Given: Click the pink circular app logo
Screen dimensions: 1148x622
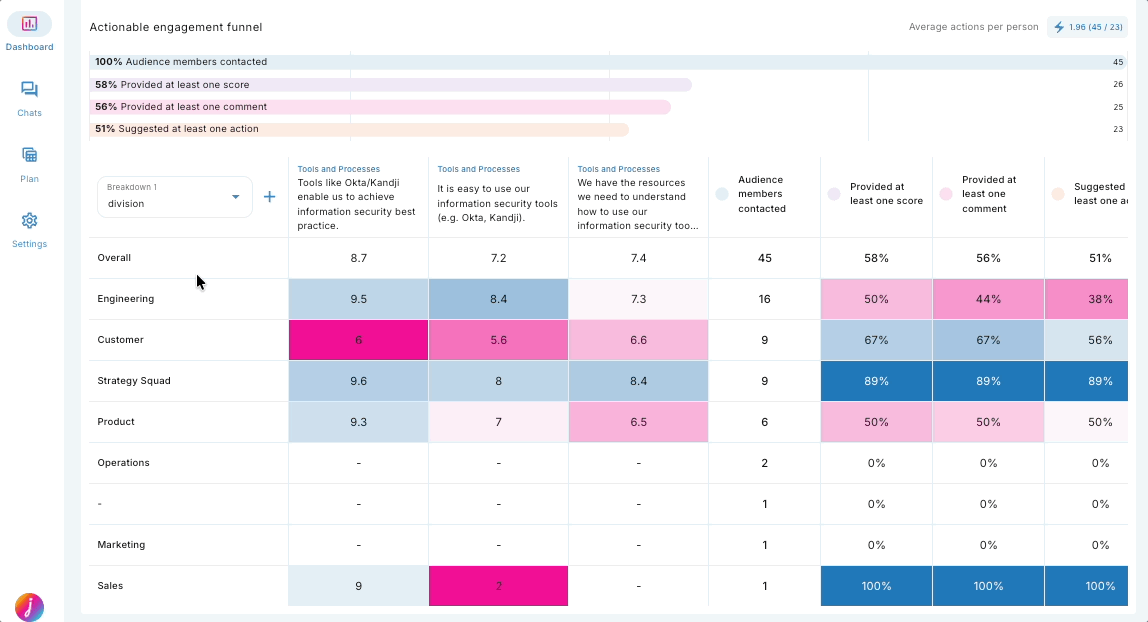Looking at the screenshot, I should pos(29,607).
